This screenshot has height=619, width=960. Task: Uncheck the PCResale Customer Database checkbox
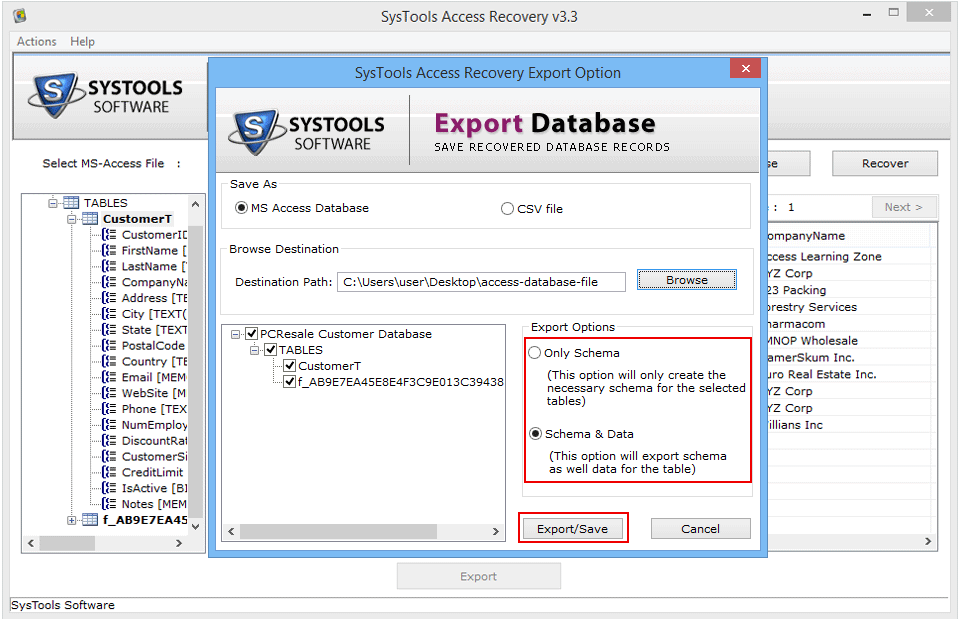click(x=252, y=334)
